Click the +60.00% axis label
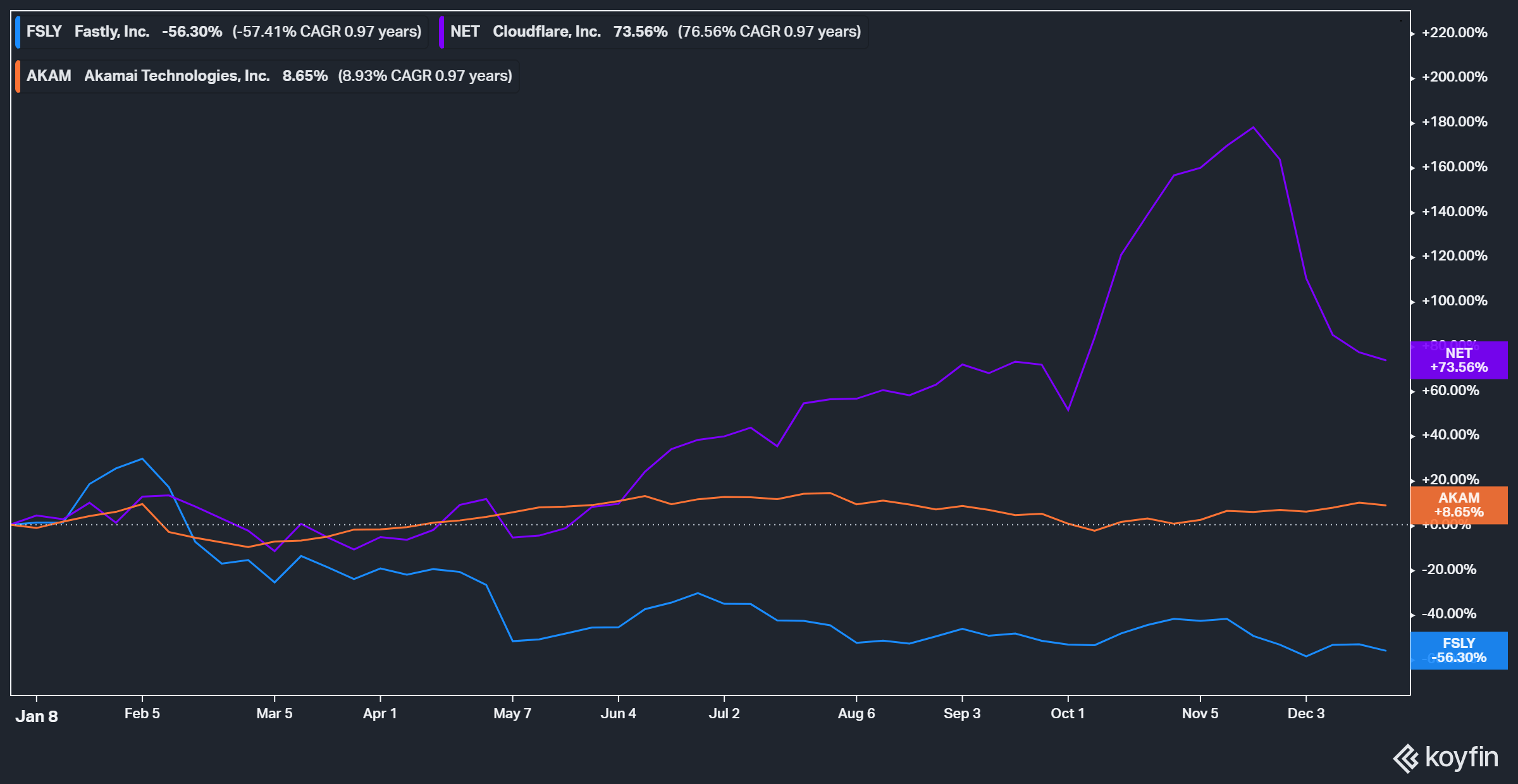 point(1451,391)
